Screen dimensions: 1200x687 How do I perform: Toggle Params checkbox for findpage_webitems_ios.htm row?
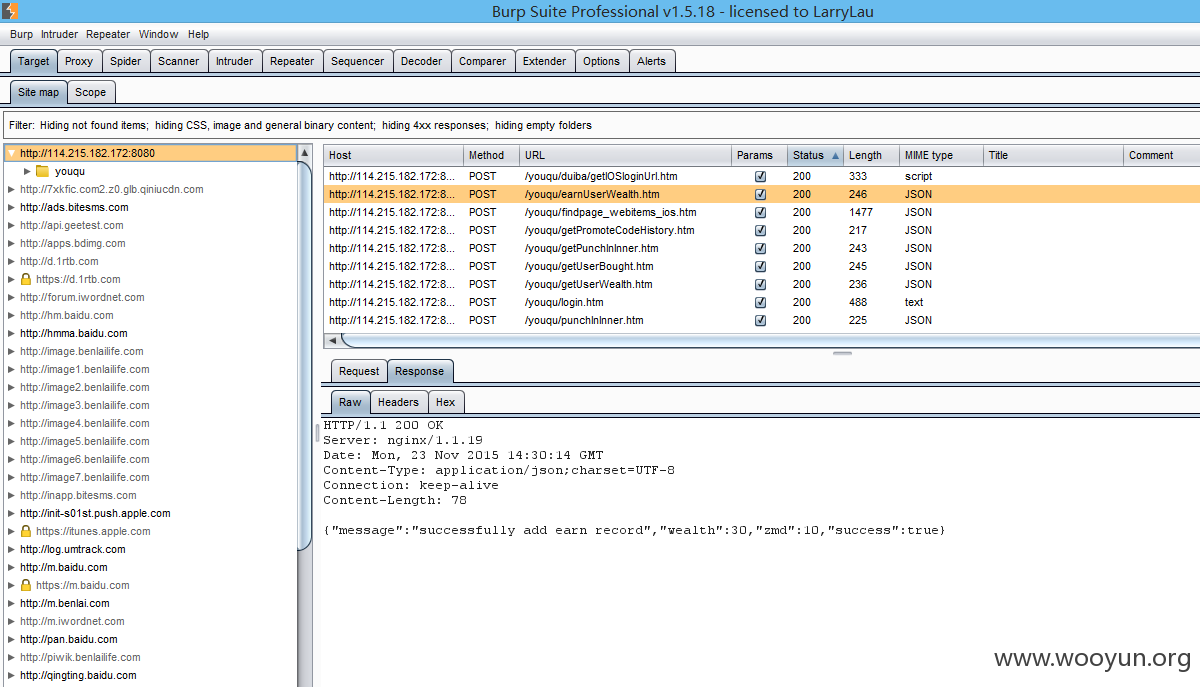point(760,212)
